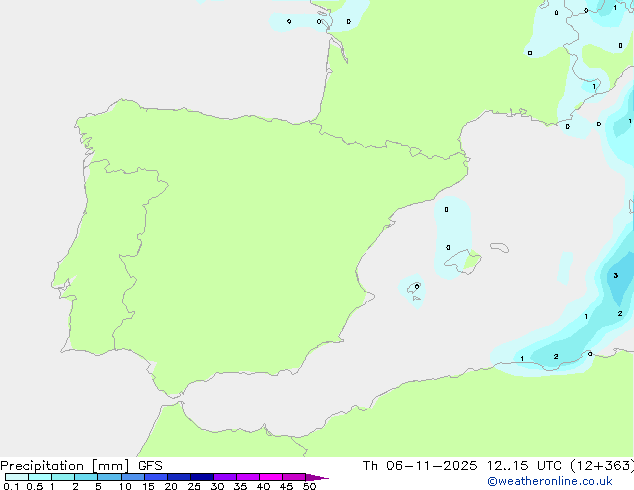Pick the 45–50 mm legend swatch
Image resolution: width=634 pixels, height=490 pixels.
click(x=294, y=477)
